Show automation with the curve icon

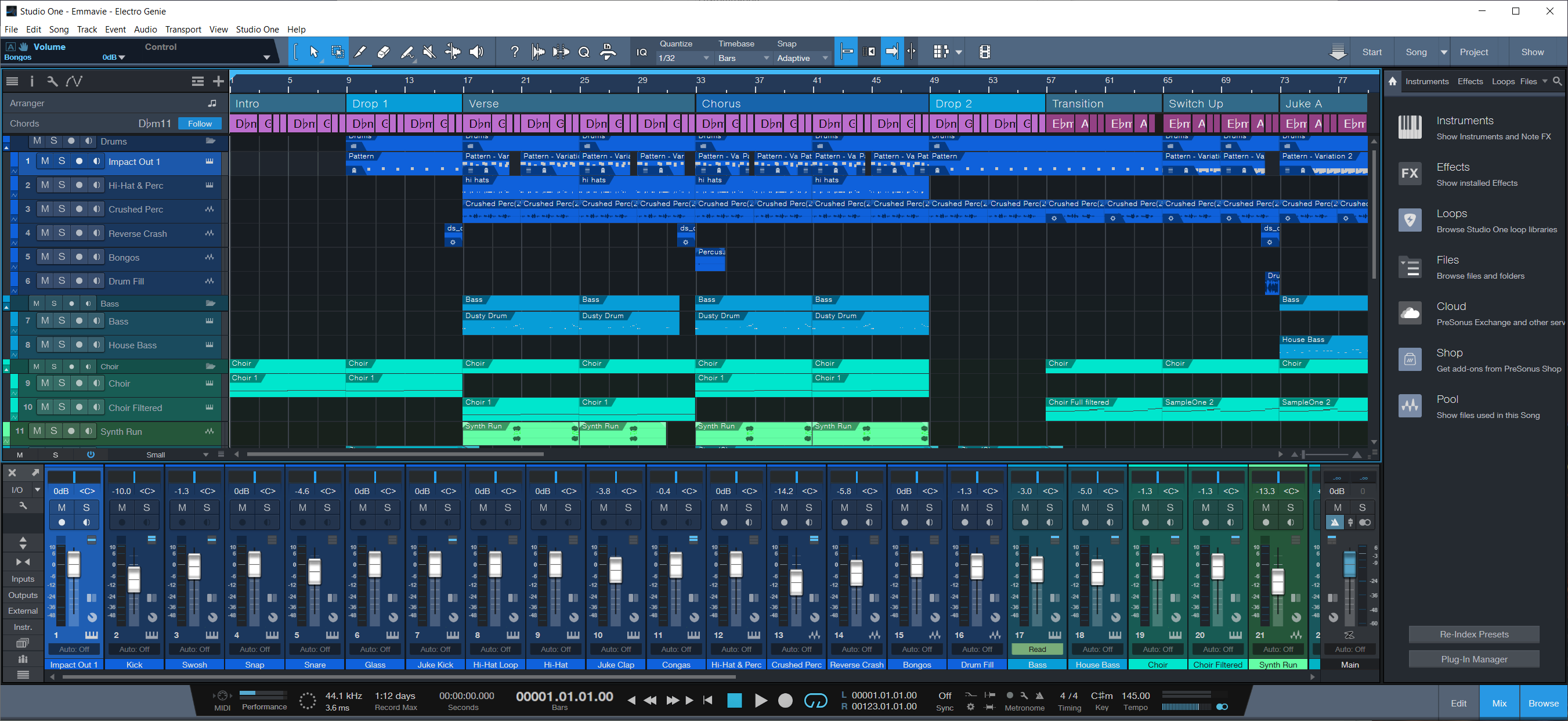(x=74, y=81)
